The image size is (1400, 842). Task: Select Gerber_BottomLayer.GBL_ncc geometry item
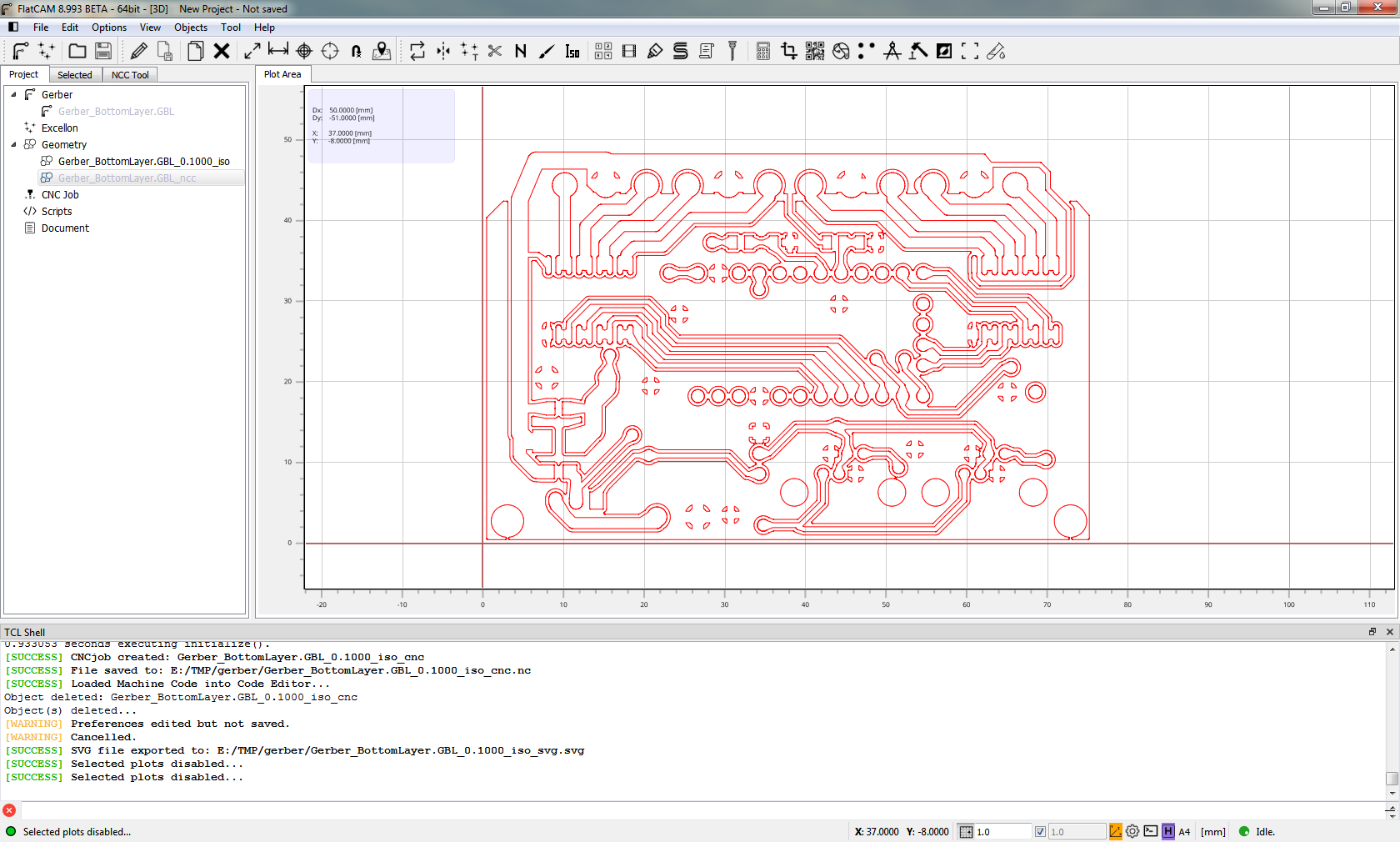click(x=127, y=178)
